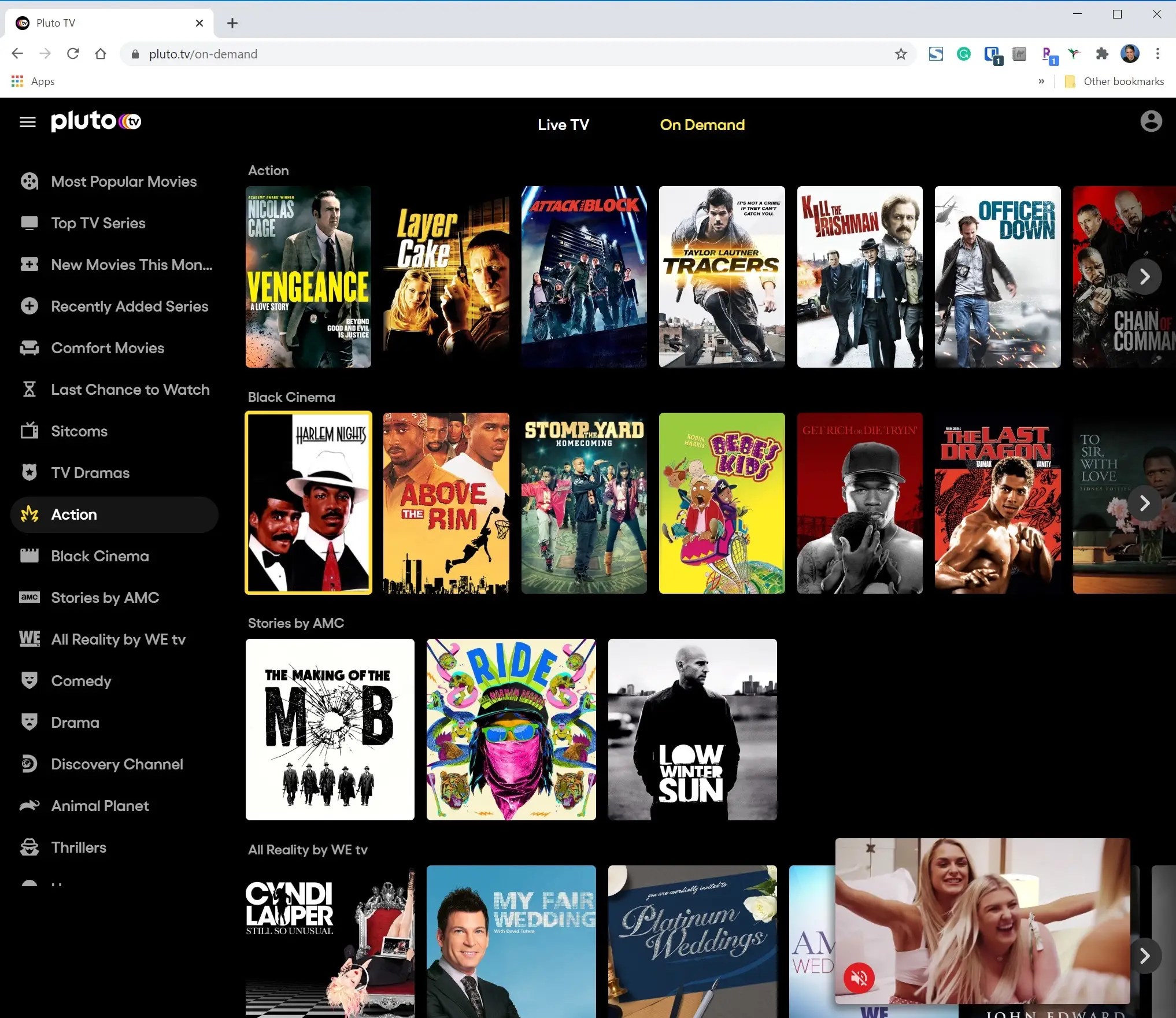Select the On Demand tab
This screenshot has height=1018, width=1176.
click(x=702, y=125)
